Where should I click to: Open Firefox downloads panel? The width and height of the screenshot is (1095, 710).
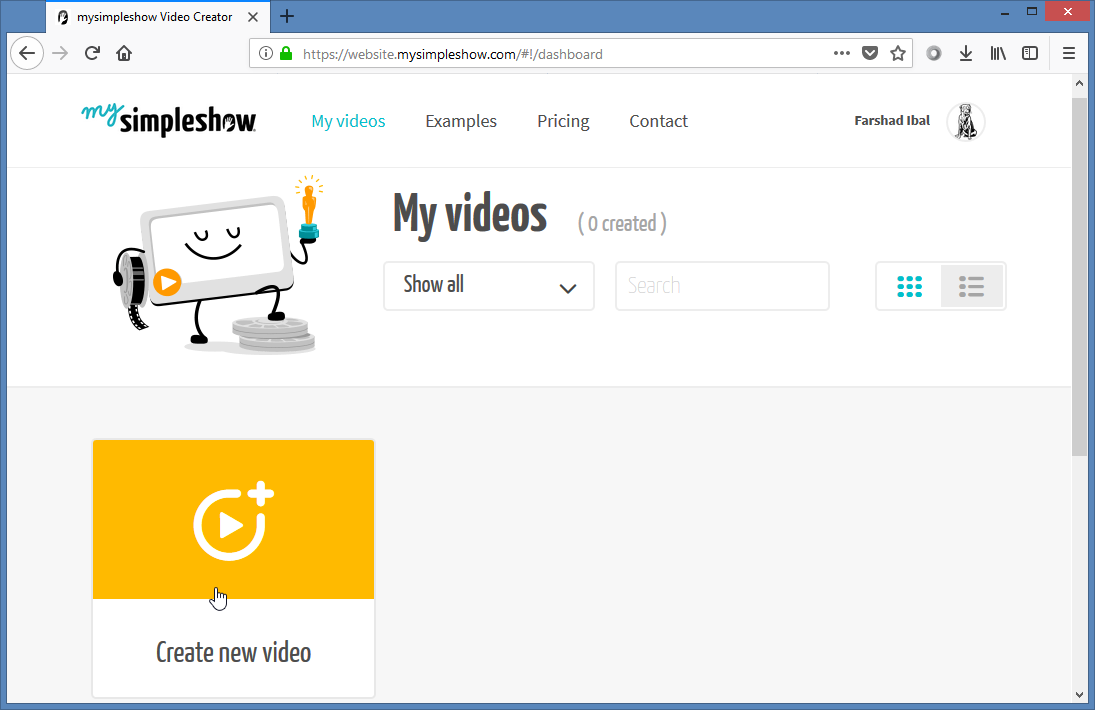965,53
